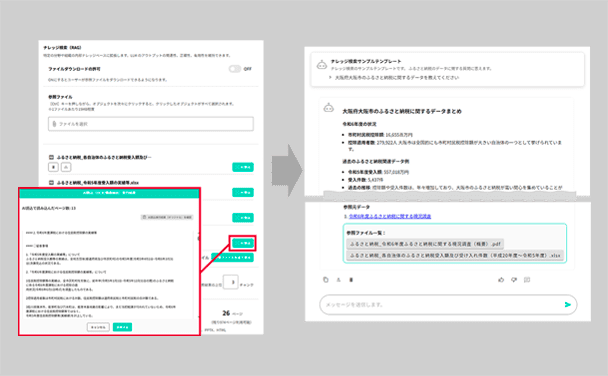Screen dimensions: 608x376
Task: Click the trash icon below the chat answer
Action: coord(351,279)
